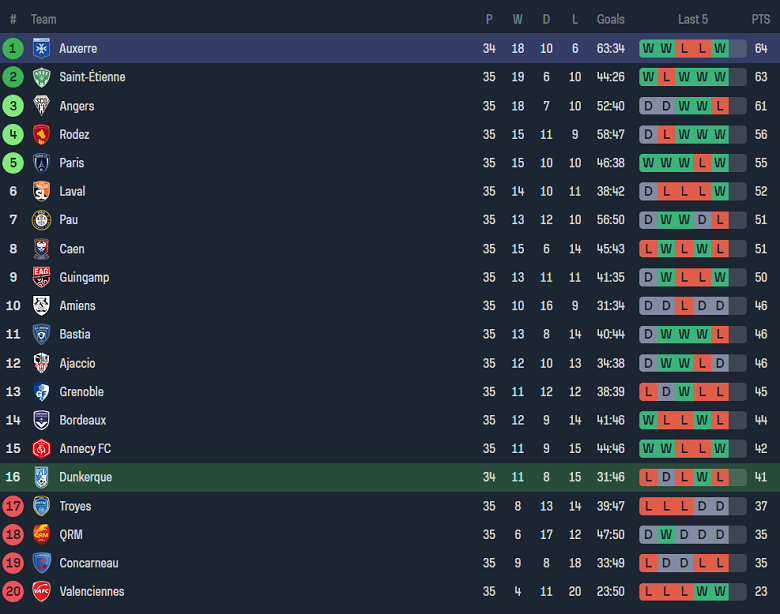Open the Dunkerque team name link
Screen dimensions: 780x614
click(85, 477)
